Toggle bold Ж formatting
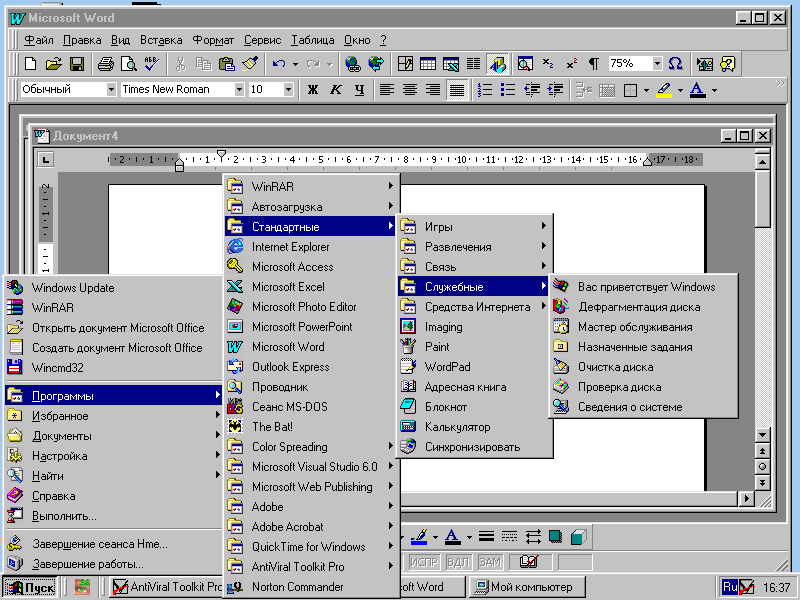The width and height of the screenshot is (800, 600). coord(313,90)
